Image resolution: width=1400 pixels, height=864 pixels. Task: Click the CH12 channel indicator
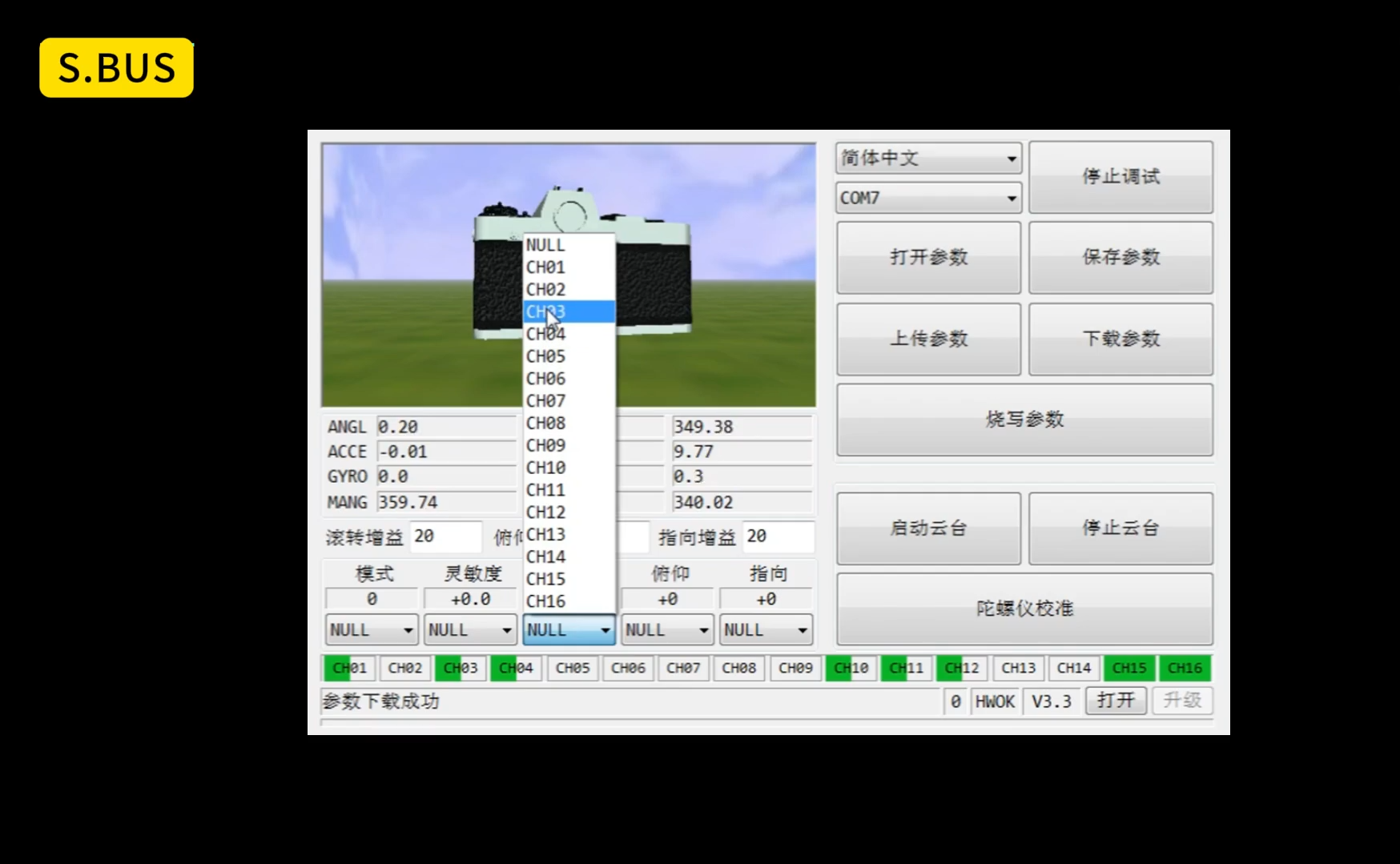962,668
